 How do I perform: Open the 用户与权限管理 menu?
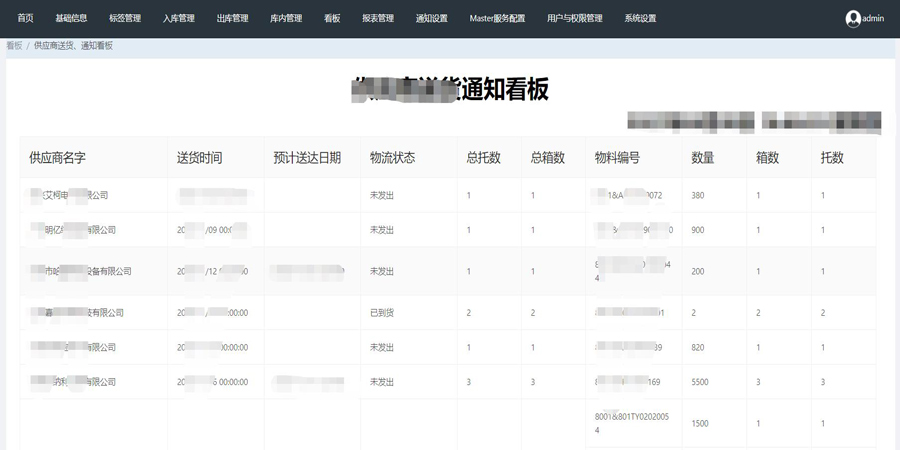575,18
